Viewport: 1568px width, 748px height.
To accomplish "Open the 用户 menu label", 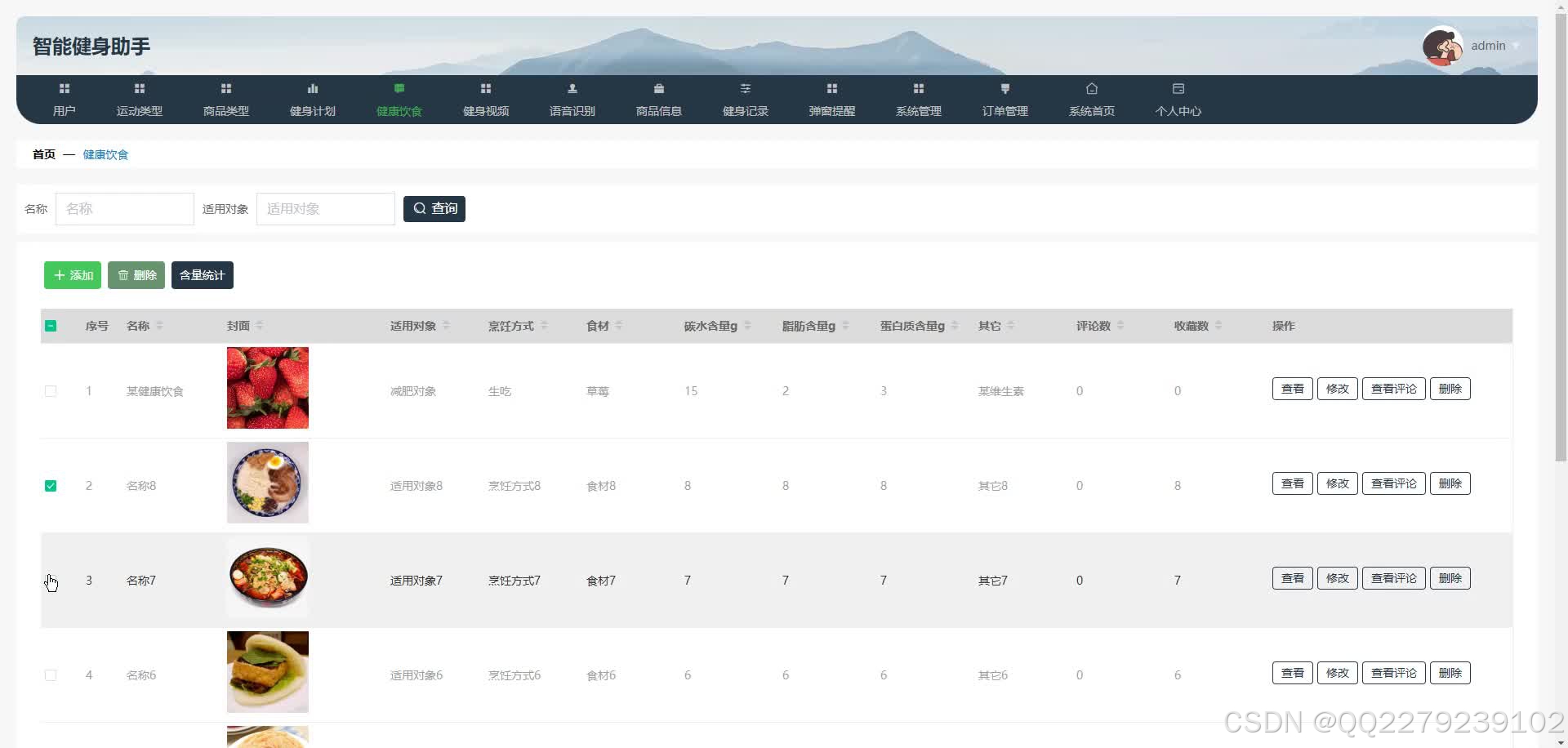I will pyautogui.click(x=65, y=111).
